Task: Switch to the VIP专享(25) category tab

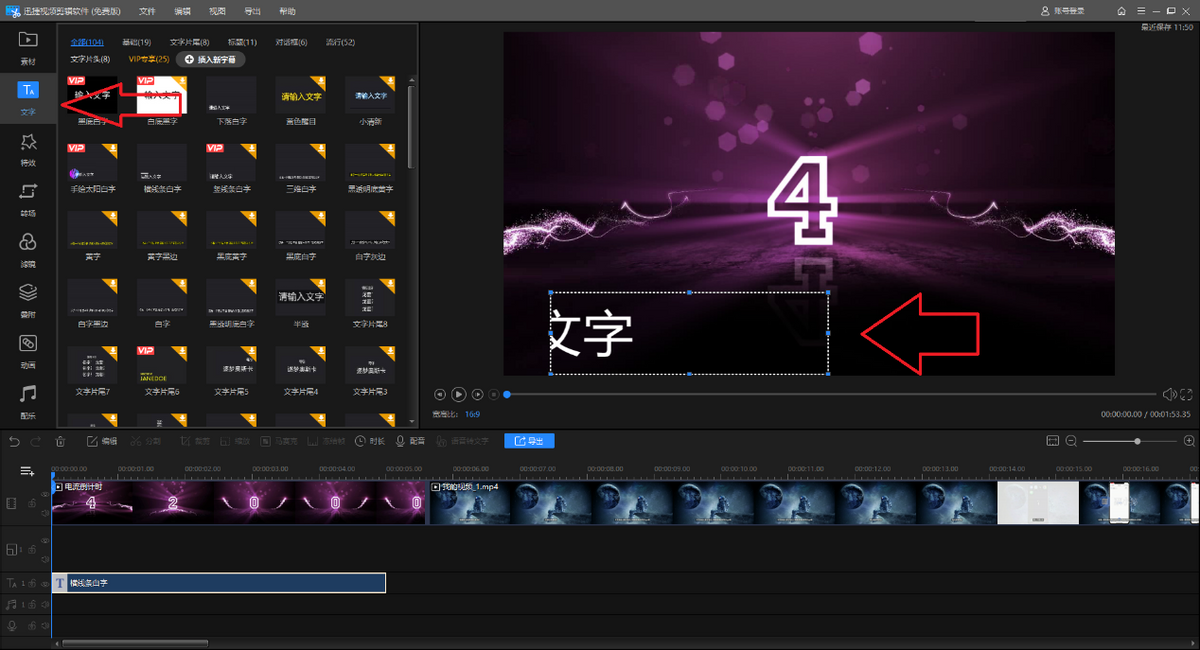Action: click(x=149, y=60)
